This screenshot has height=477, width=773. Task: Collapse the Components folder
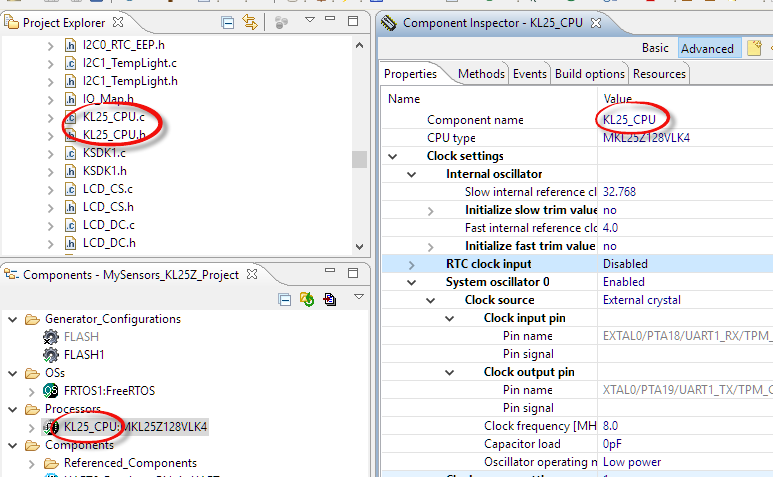click(x=13, y=445)
